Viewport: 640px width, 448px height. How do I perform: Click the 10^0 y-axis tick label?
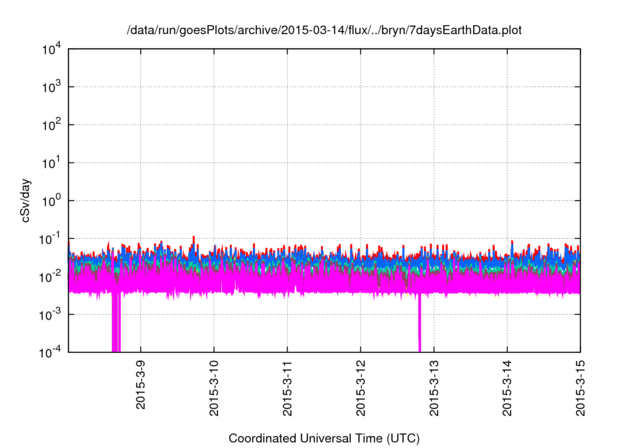tap(51, 201)
